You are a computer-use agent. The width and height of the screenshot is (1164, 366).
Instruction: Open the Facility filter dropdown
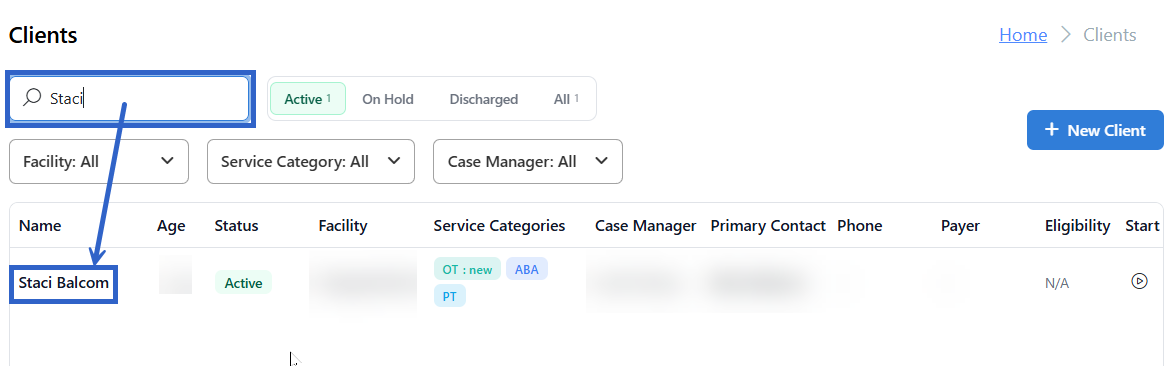[99, 161]
